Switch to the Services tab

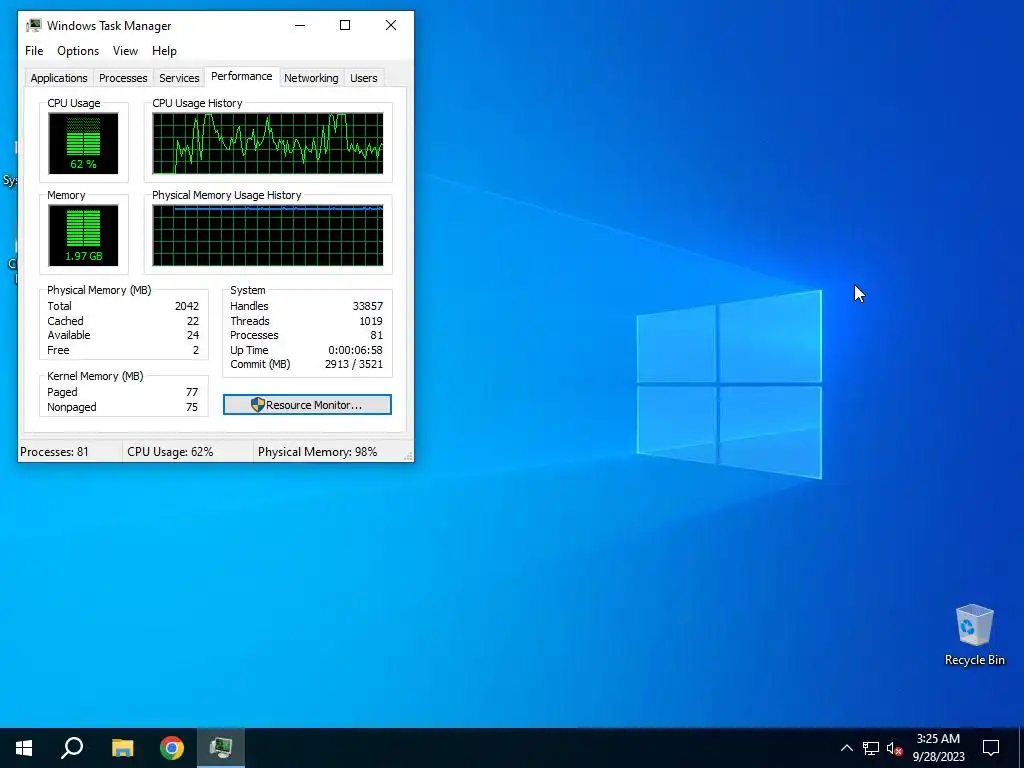click(x=179, y=78)
